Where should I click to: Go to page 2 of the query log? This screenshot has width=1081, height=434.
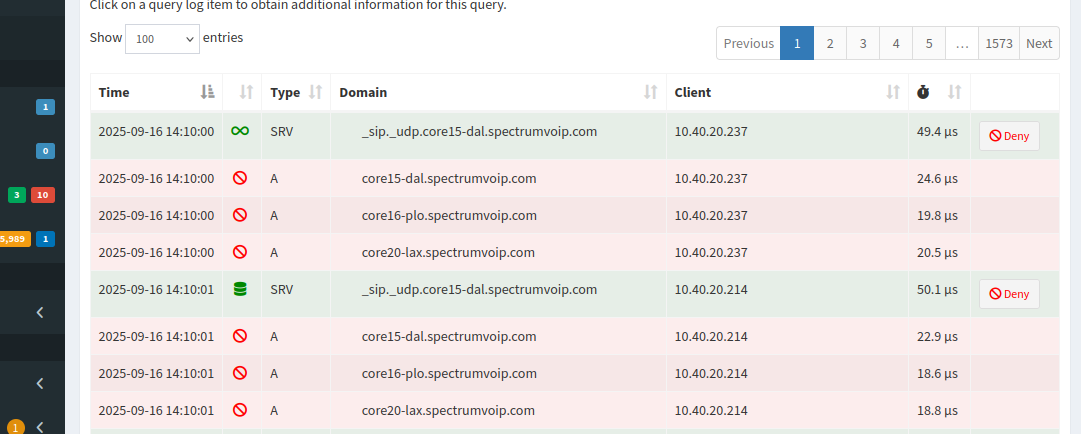point(829,43)
